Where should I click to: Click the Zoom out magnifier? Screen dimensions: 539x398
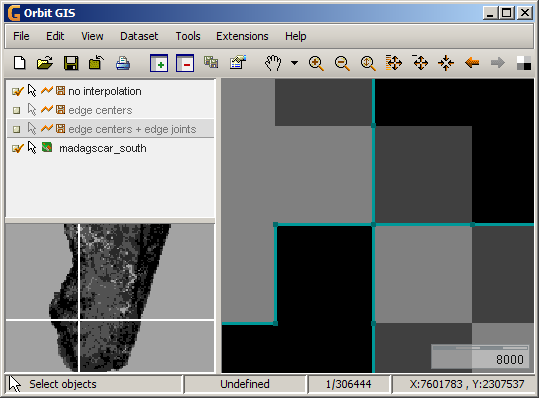pyautogui.click(x=342, y=63)
